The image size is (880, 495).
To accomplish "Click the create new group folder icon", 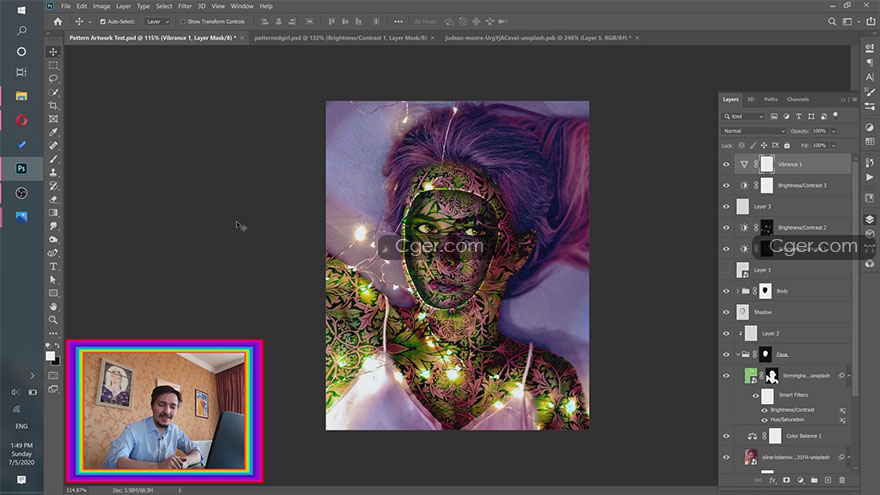I will point(814,480).
